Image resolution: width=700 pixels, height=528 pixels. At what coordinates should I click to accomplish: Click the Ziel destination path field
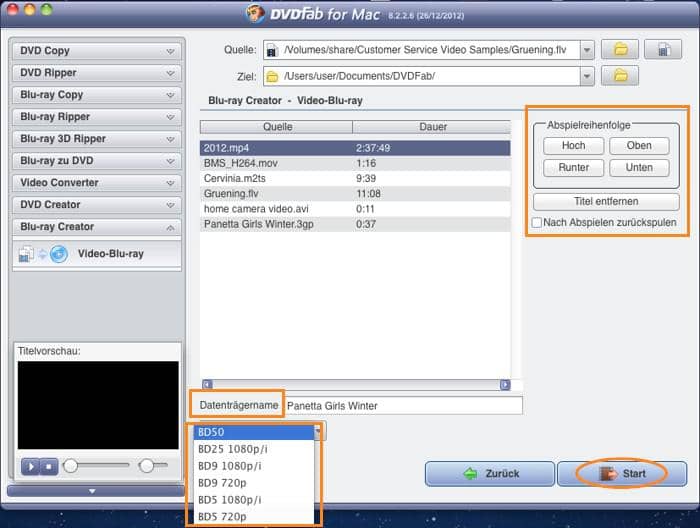coord(422,76)
